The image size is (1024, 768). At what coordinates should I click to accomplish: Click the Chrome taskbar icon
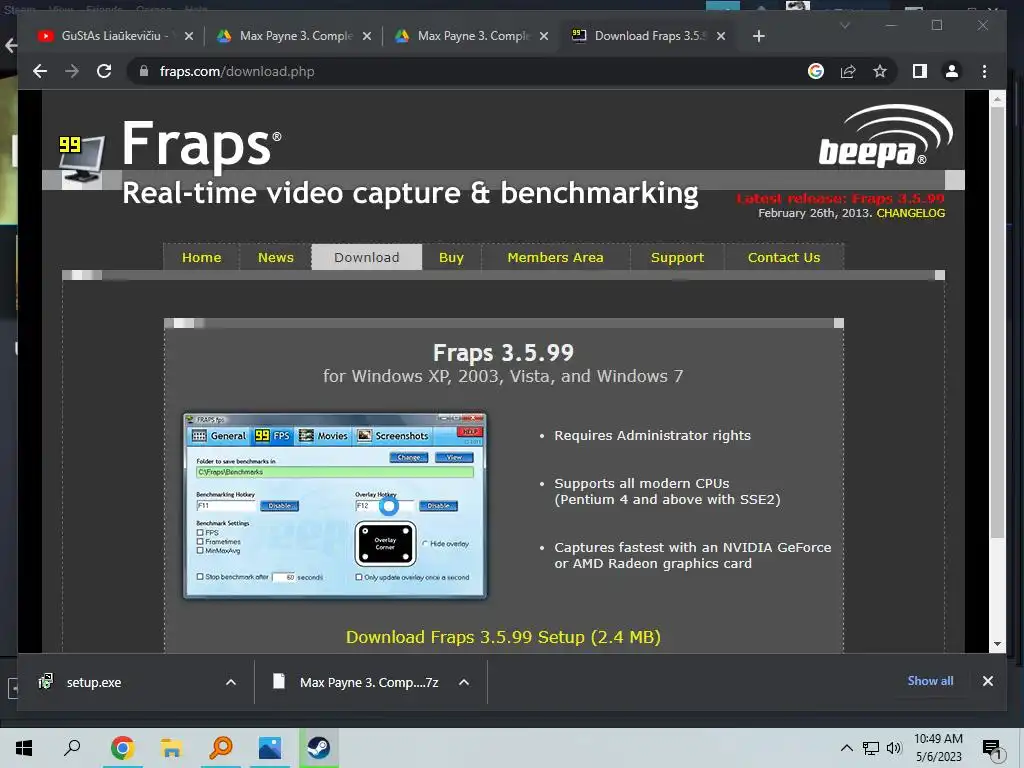point(122,748)
